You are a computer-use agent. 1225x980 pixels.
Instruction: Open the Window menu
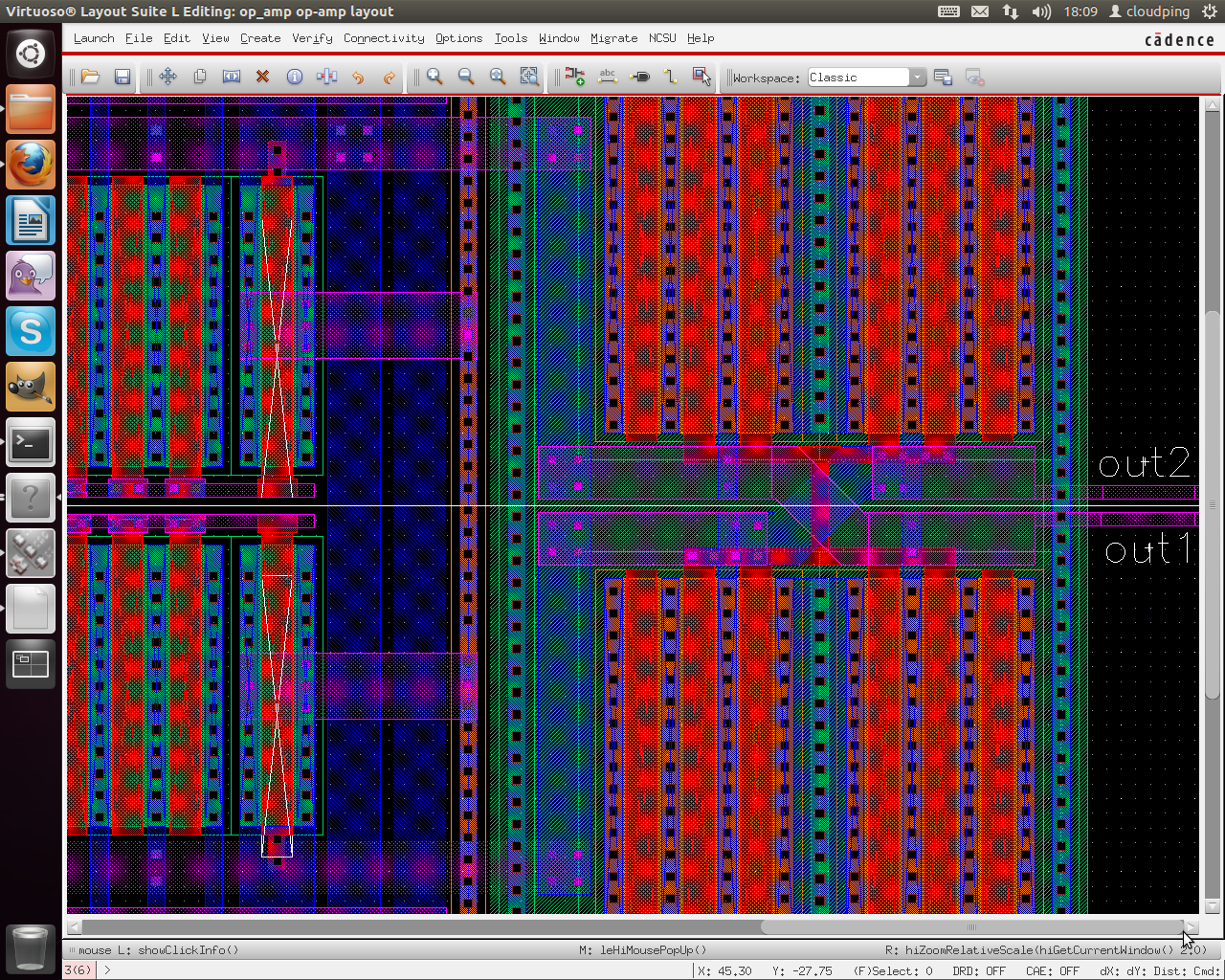pyautogui.click(x=559, y=38)
